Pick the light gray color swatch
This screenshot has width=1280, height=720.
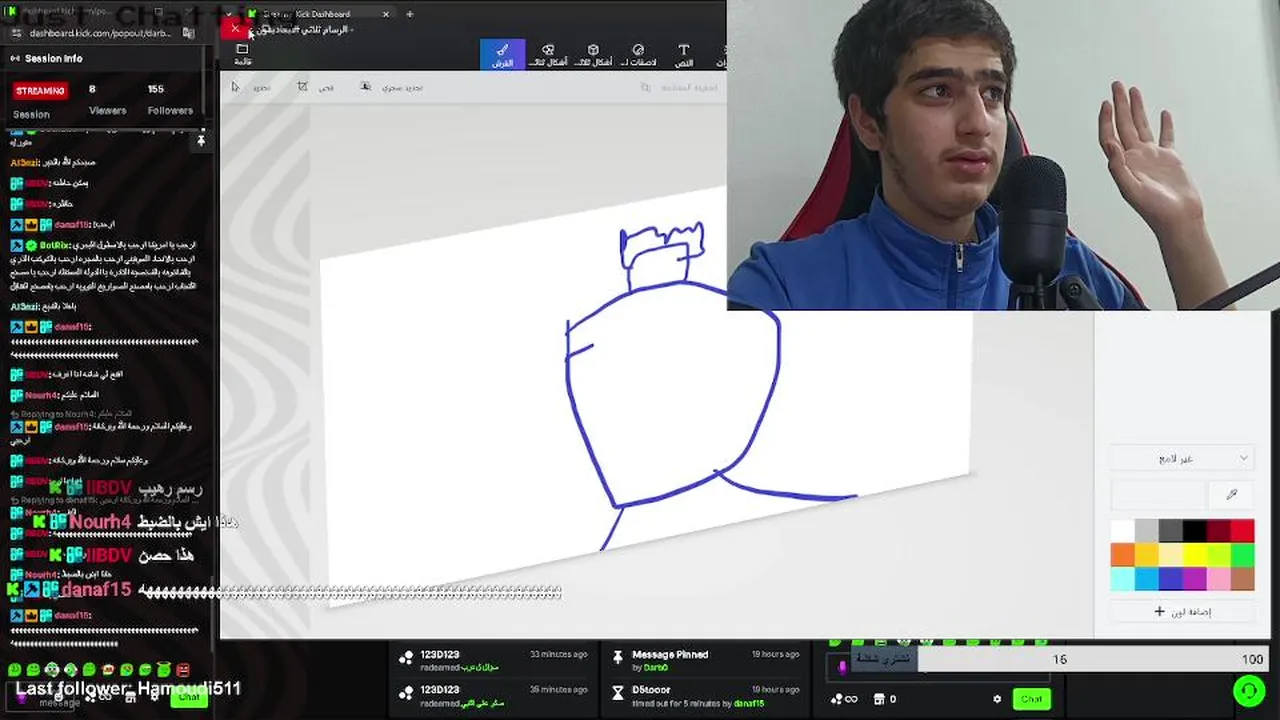[1146, 530]
